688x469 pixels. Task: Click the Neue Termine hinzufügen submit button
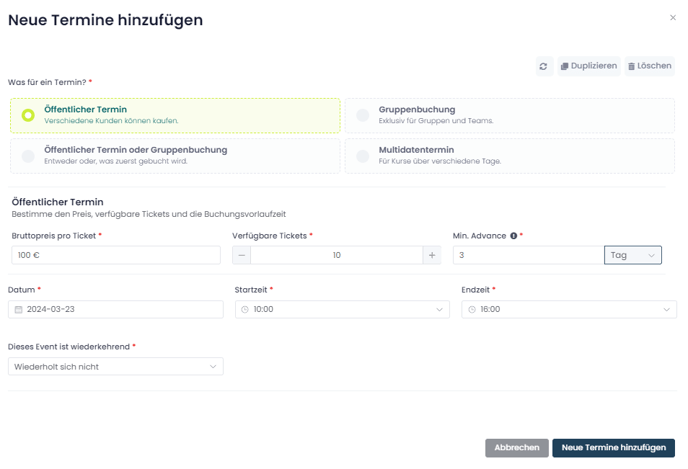pyautogui.click(x=613, y=448)
